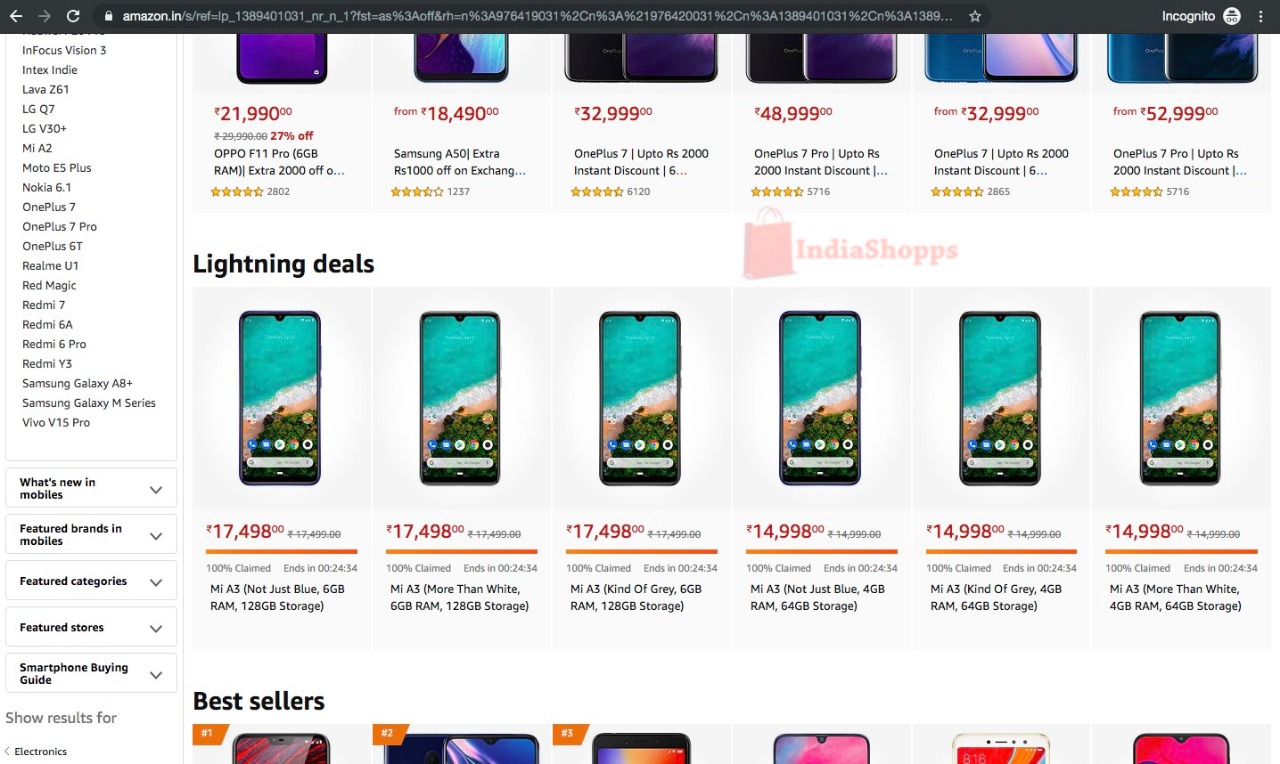Expand the Featured stores panel

point(91,627)
